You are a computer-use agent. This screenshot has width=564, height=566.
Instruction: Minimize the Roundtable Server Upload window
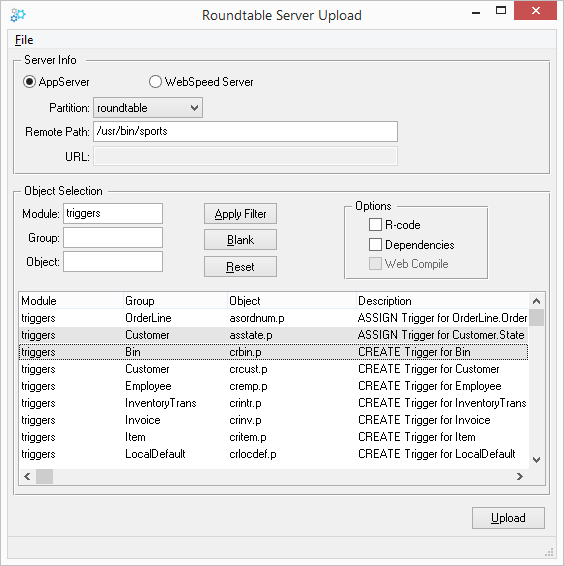tap(476, 12)
